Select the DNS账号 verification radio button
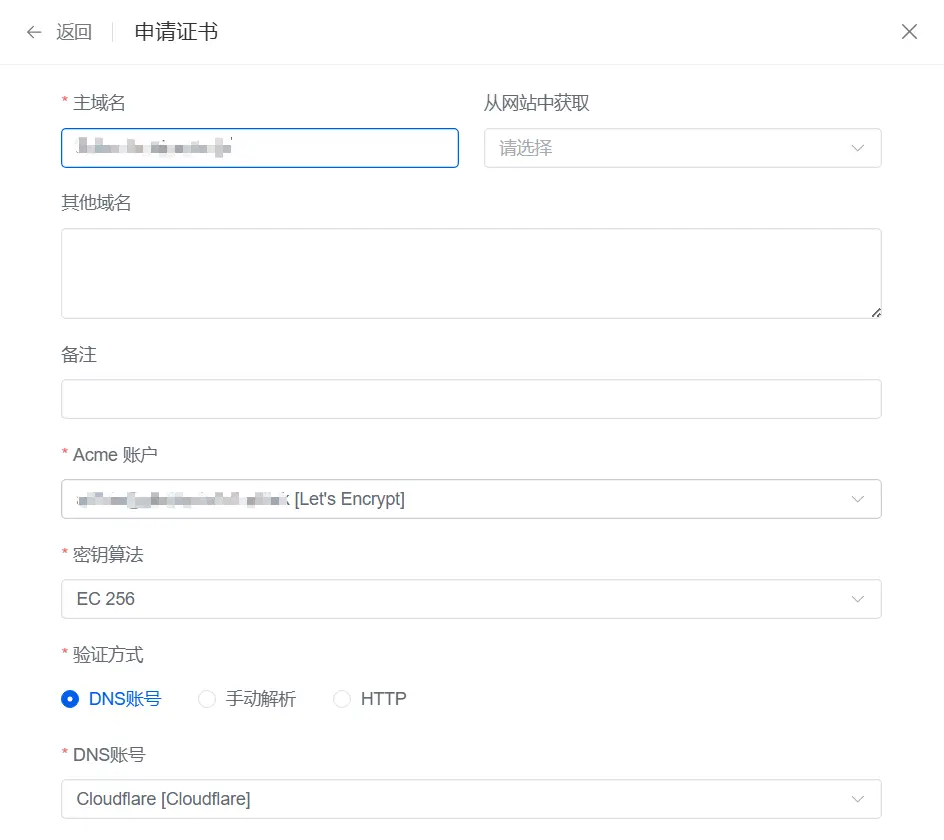This screenshot has height=840, width=944. [70, 699]
